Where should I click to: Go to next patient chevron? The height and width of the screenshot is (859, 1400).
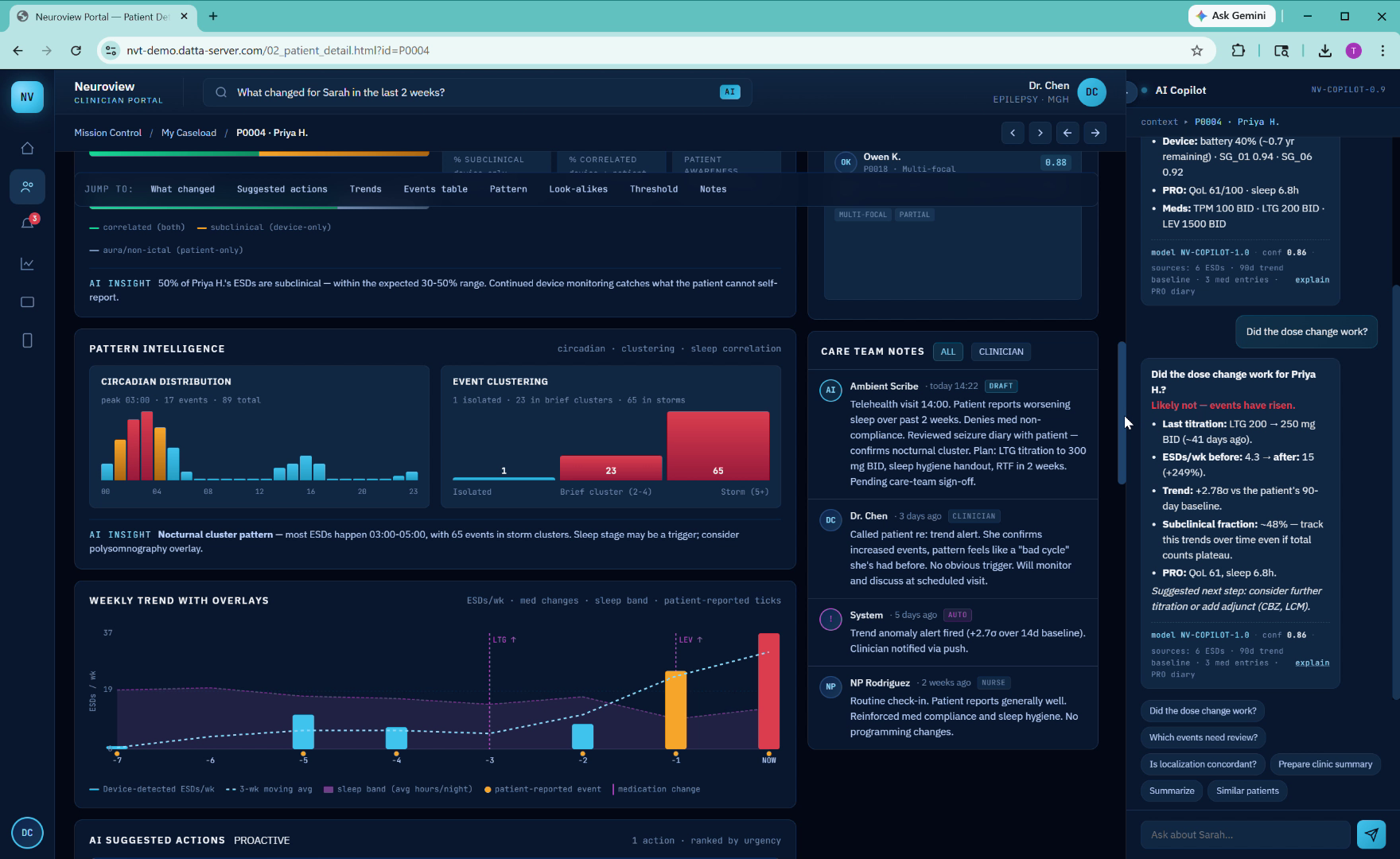[1040, 133]
